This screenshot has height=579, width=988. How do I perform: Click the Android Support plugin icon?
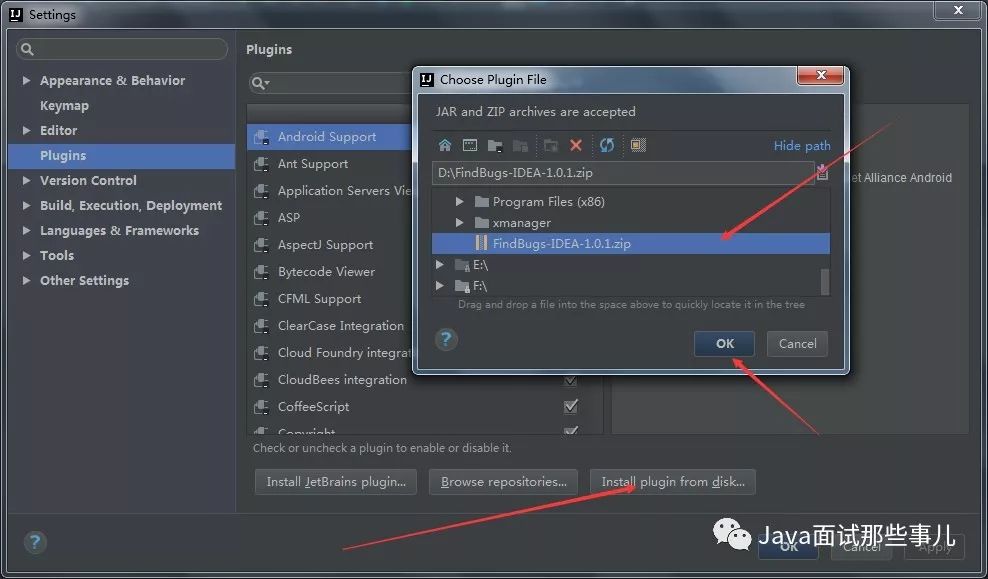(261, 137)
